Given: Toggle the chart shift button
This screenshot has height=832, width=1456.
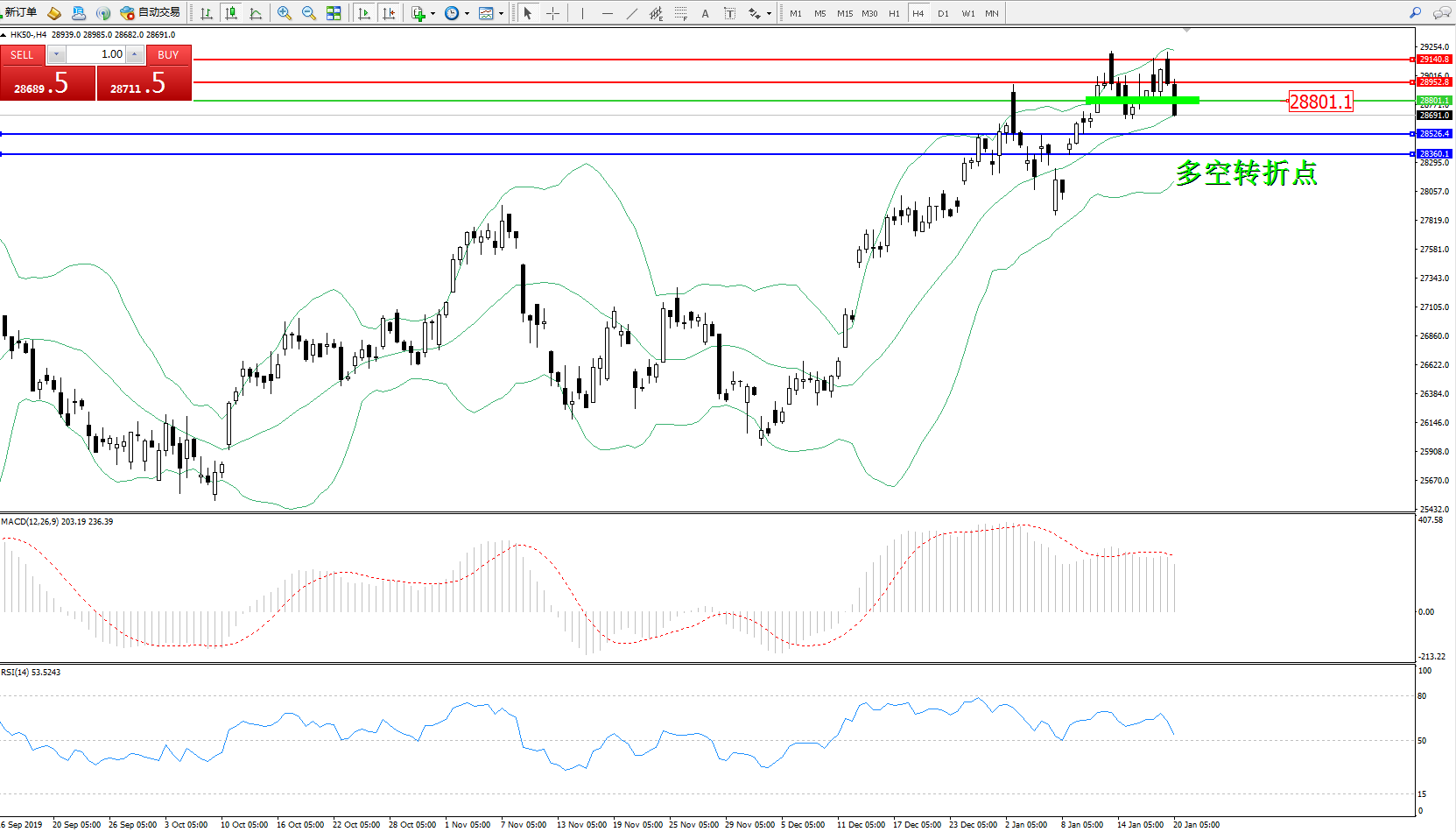Looking at the screenshot, I should (389, 13).
